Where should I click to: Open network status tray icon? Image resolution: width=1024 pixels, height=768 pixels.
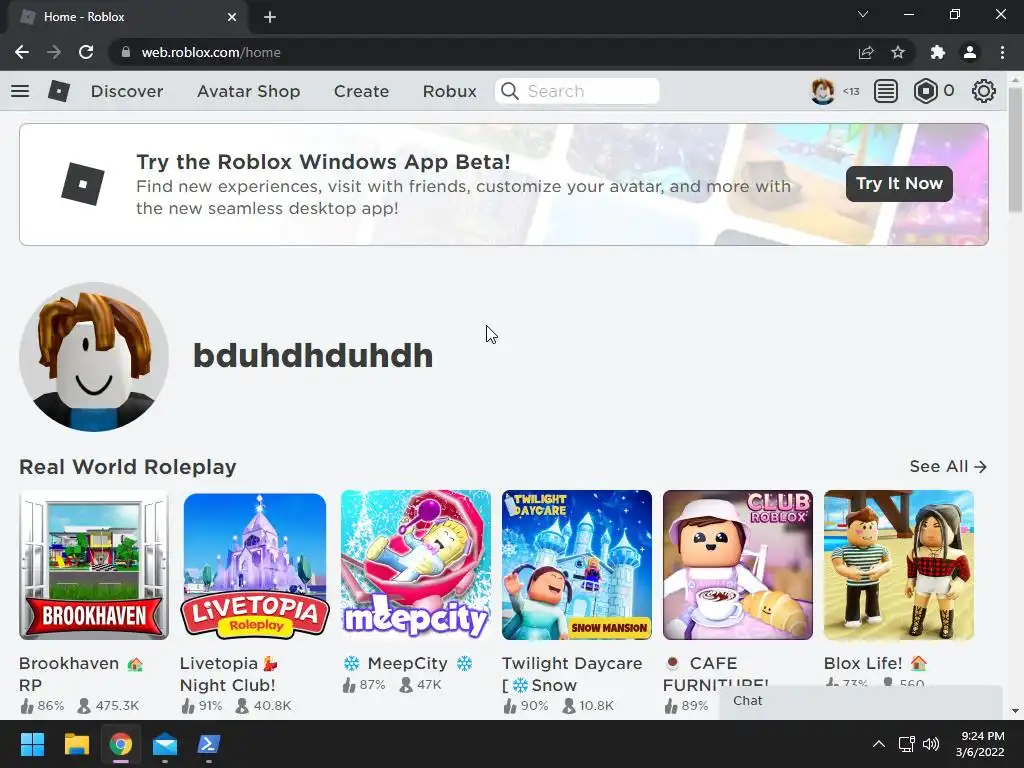point(906,744)
